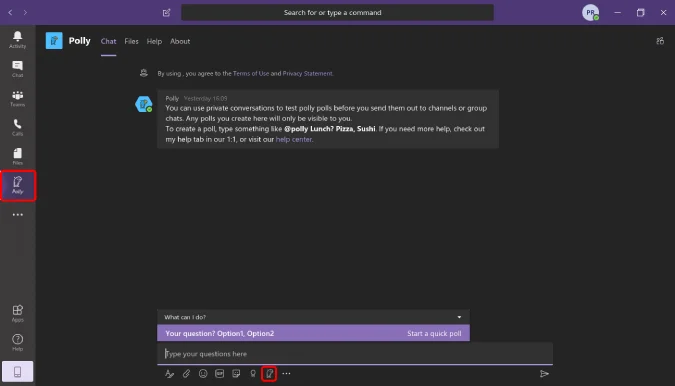This screenshot has height=386, width=675.
Task: Click Polly bot avatar beside message
Action: tap(143, 104)
